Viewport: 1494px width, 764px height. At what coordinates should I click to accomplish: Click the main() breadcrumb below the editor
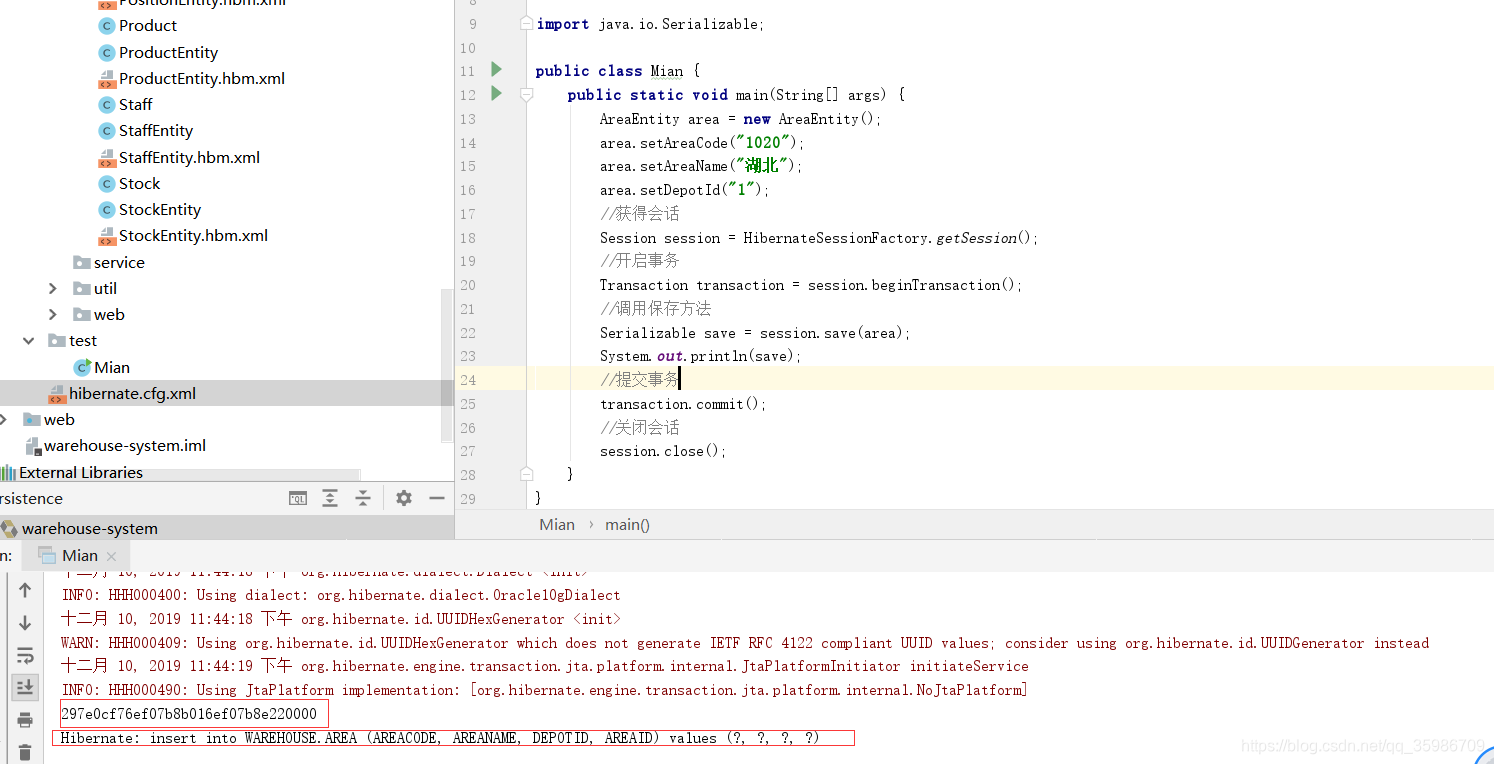click(x=628, y=524)
